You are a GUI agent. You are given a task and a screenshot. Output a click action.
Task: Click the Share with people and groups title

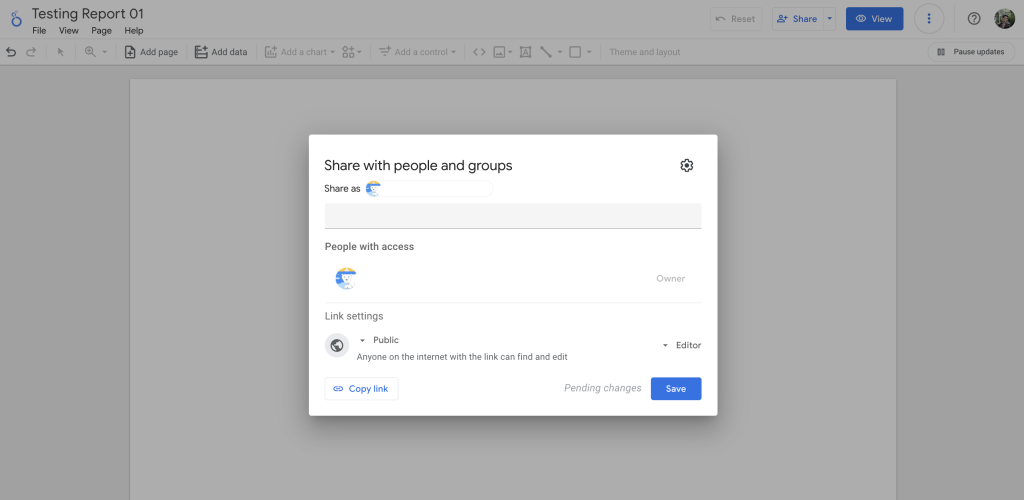point(419,166)
